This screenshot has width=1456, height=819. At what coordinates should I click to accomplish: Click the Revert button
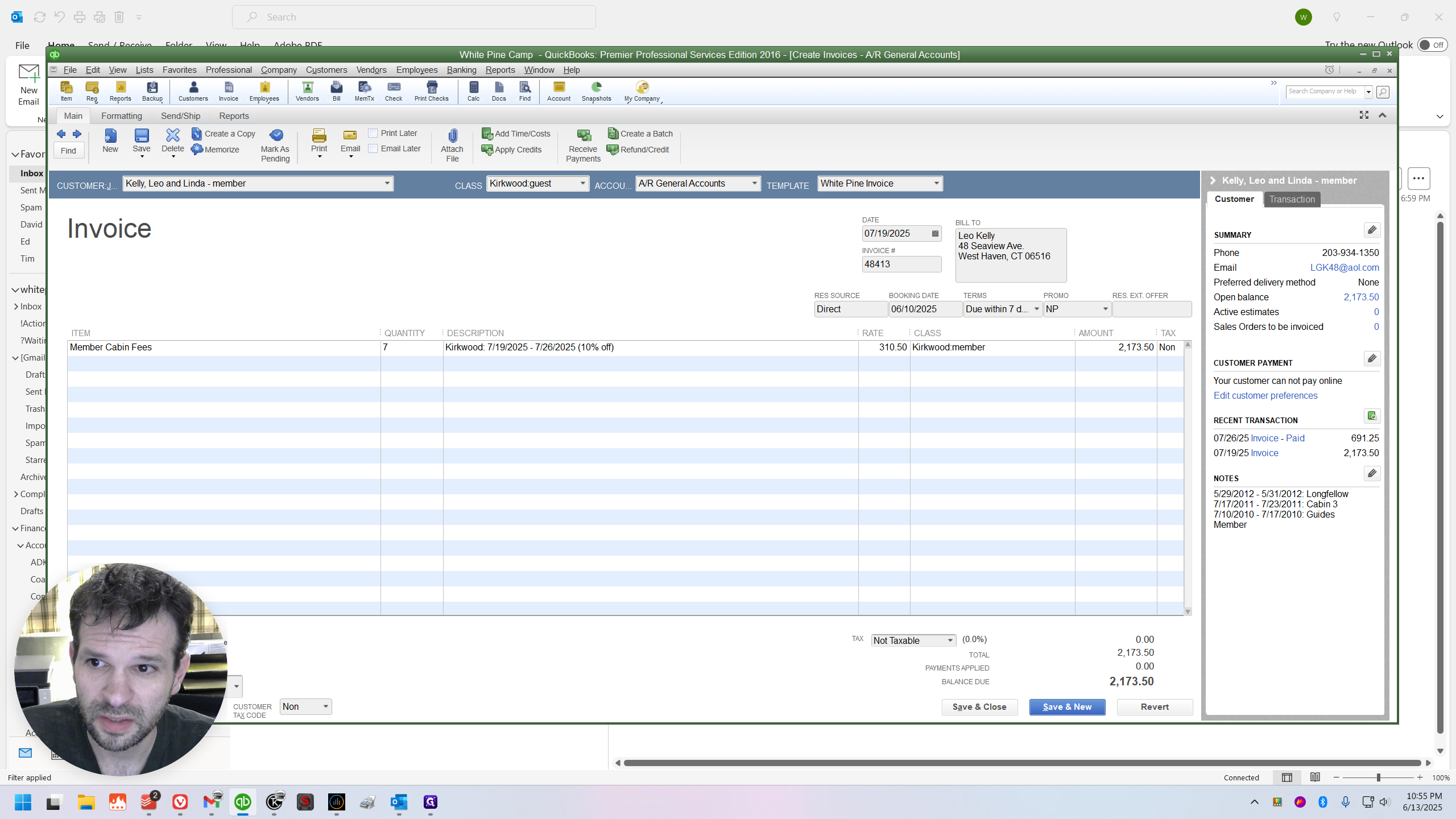1155,707
